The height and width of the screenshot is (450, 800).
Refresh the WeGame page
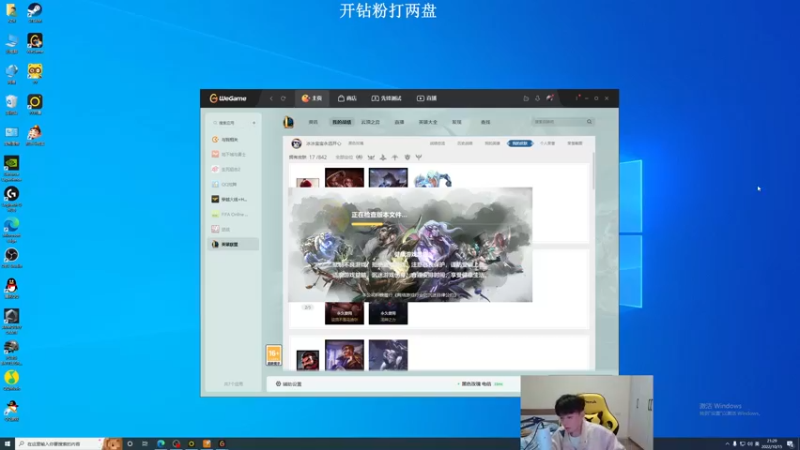283,98
